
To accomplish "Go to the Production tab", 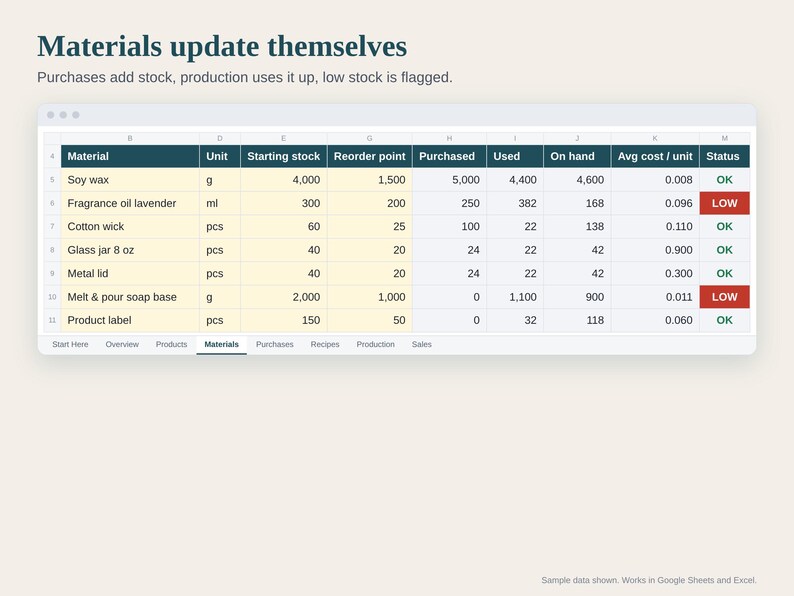I will click(375, 344).
